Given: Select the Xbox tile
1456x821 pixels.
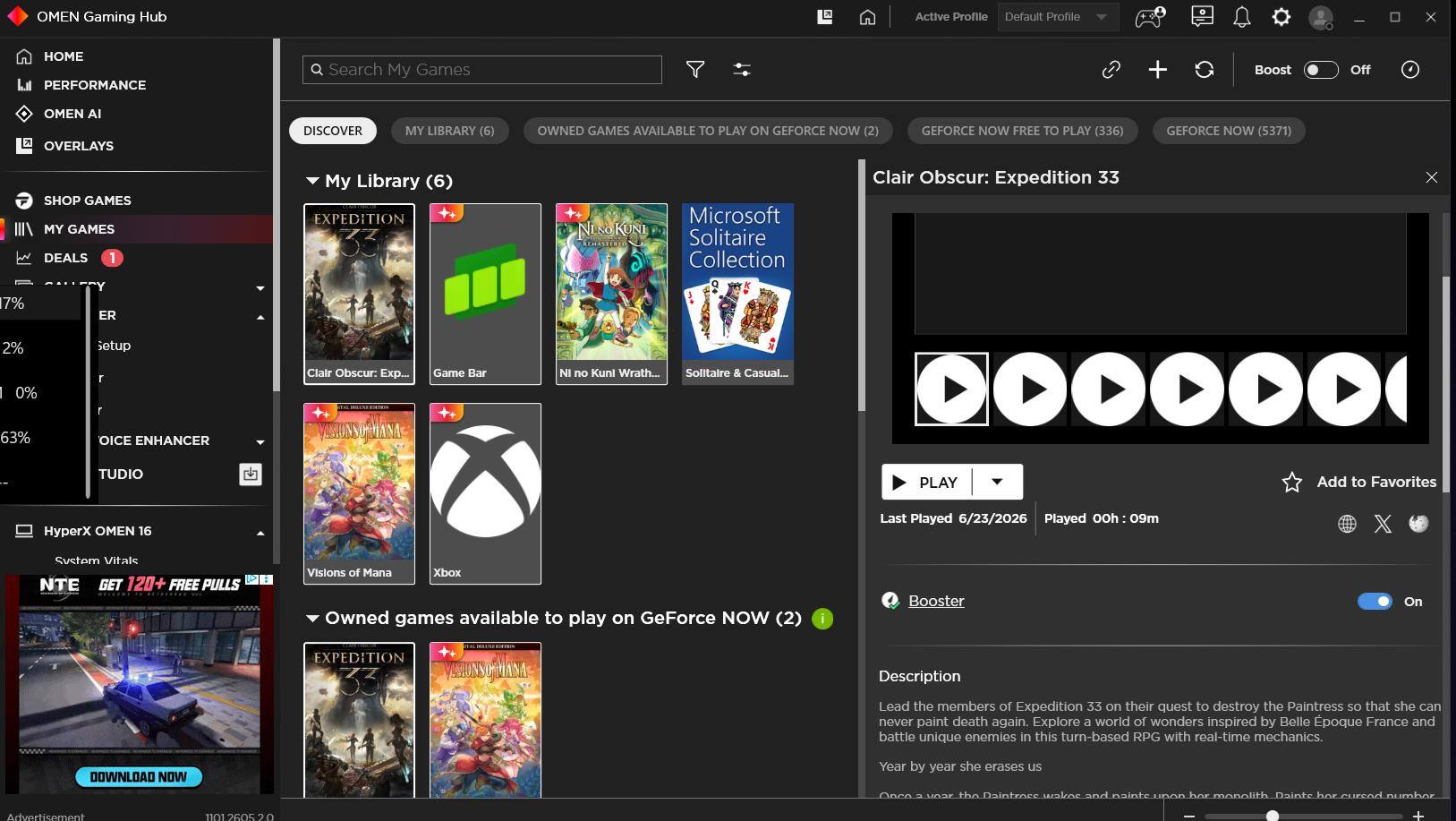Looking at the screenshot, I should 485,493.
